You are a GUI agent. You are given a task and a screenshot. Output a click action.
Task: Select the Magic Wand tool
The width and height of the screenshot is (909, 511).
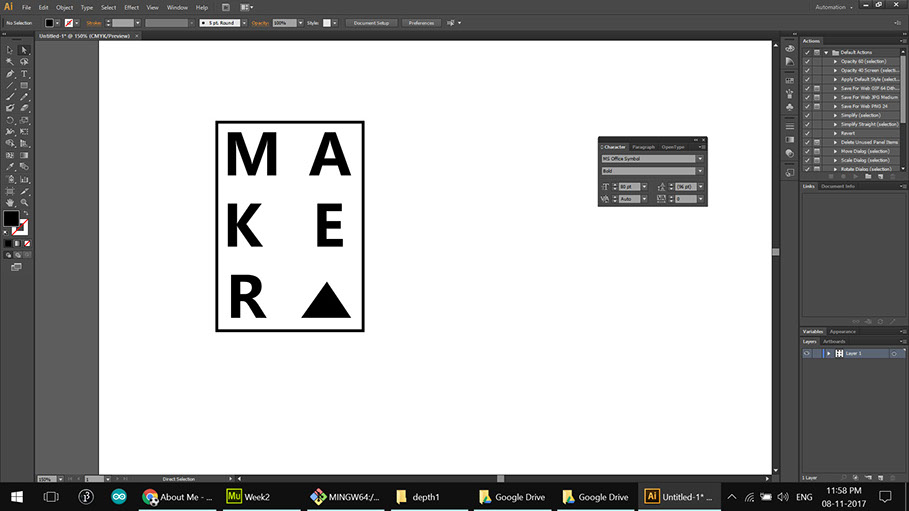[10, 62]
